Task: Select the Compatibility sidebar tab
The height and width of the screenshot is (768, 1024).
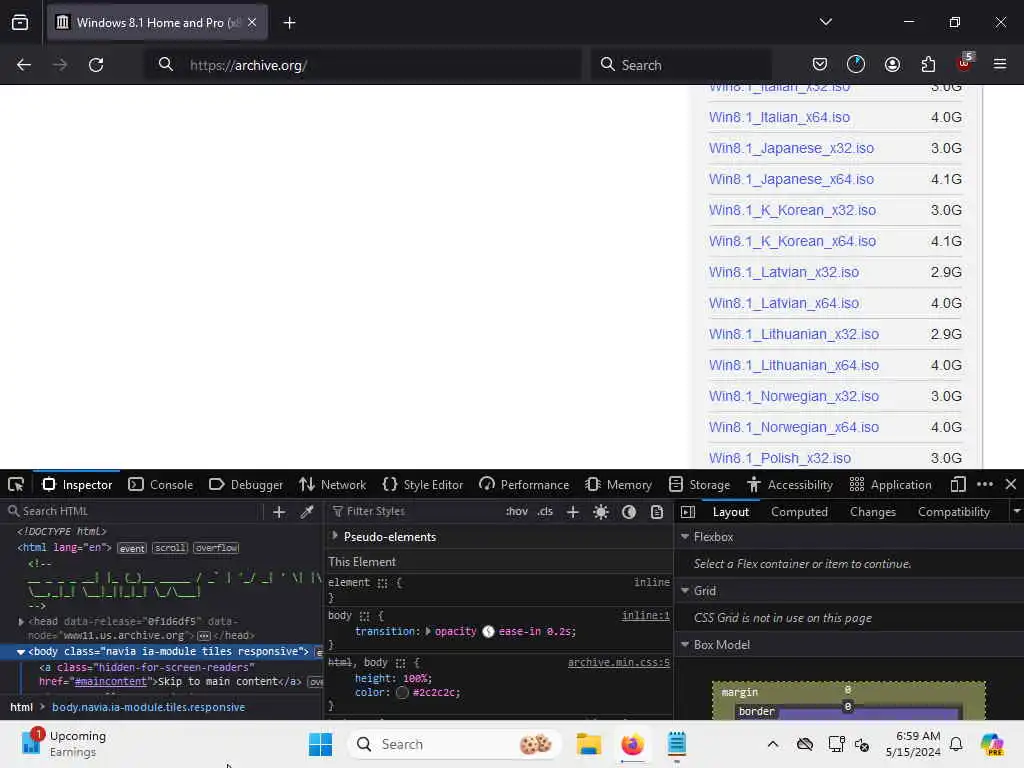Action: (953, 512)
